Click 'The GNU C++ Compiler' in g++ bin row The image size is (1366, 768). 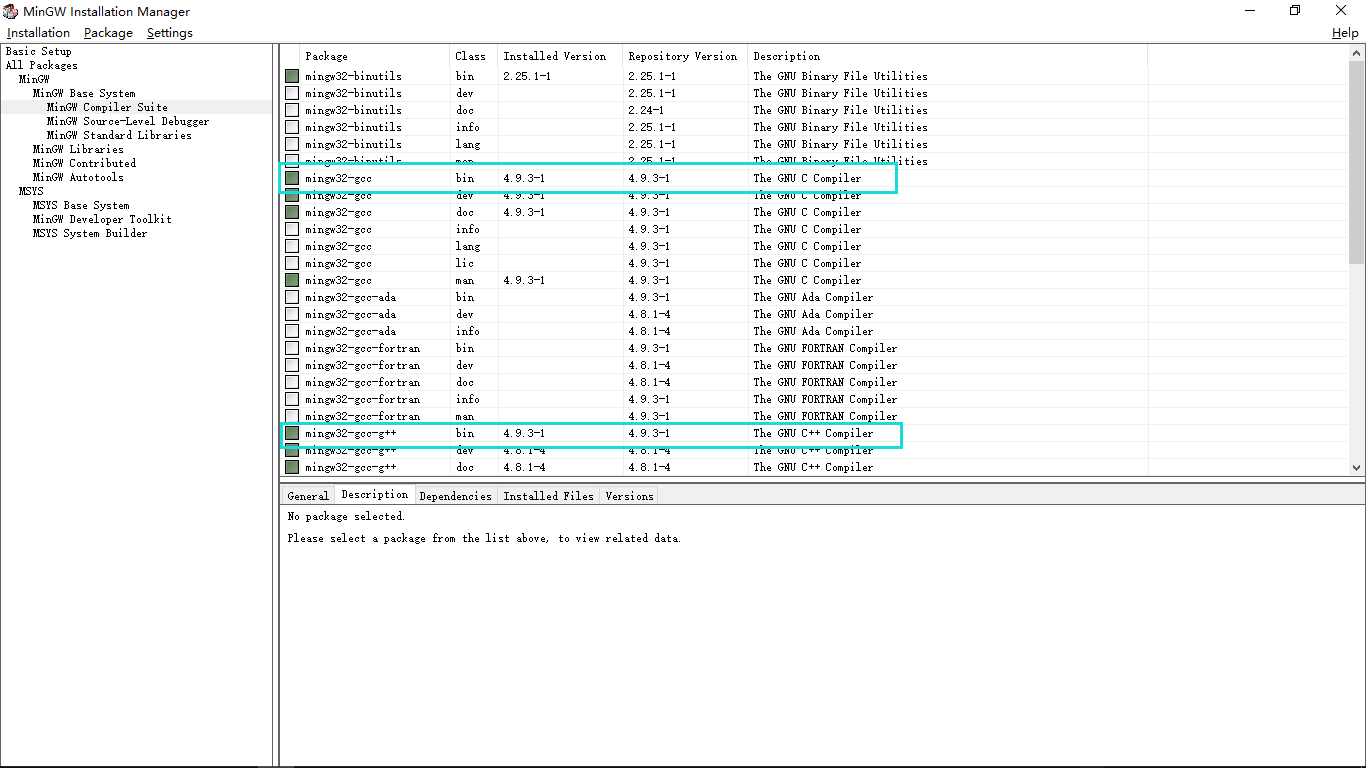(813, 433)
